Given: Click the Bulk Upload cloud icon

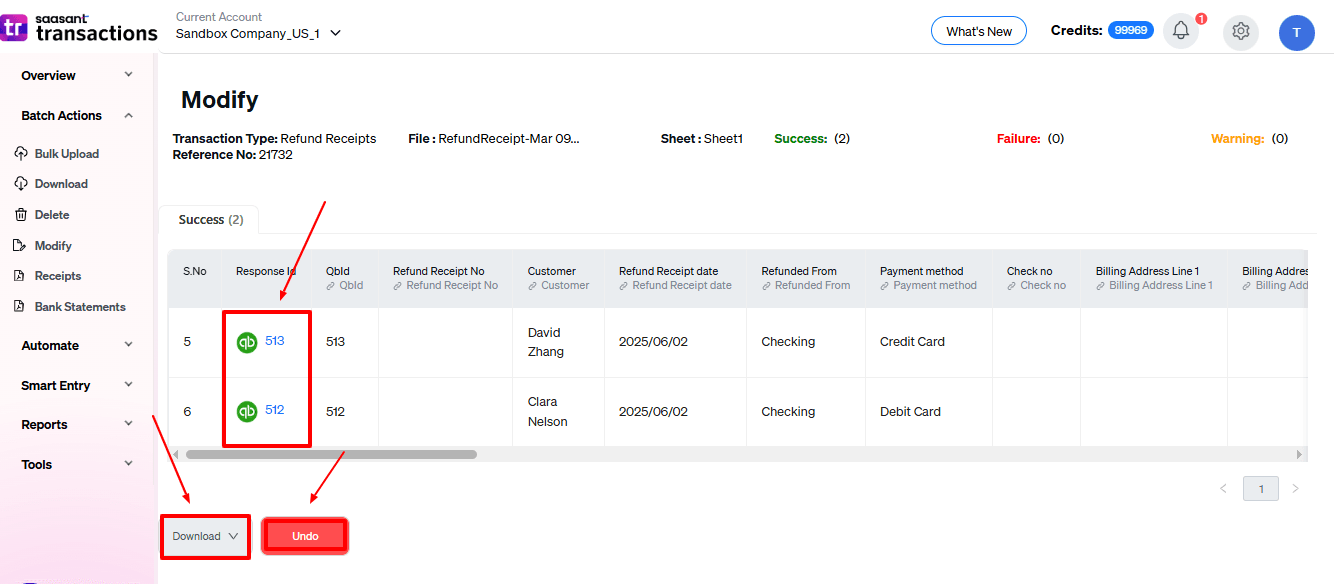Looking at the screenshot, I should [21, 154].
